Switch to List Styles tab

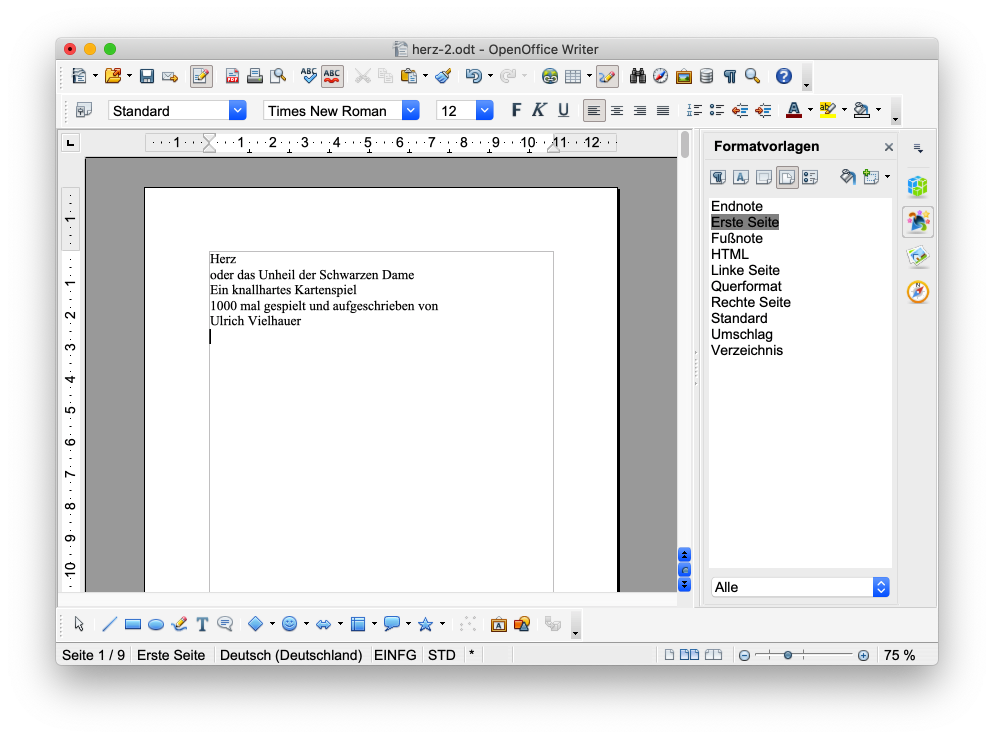coord(810,177)
